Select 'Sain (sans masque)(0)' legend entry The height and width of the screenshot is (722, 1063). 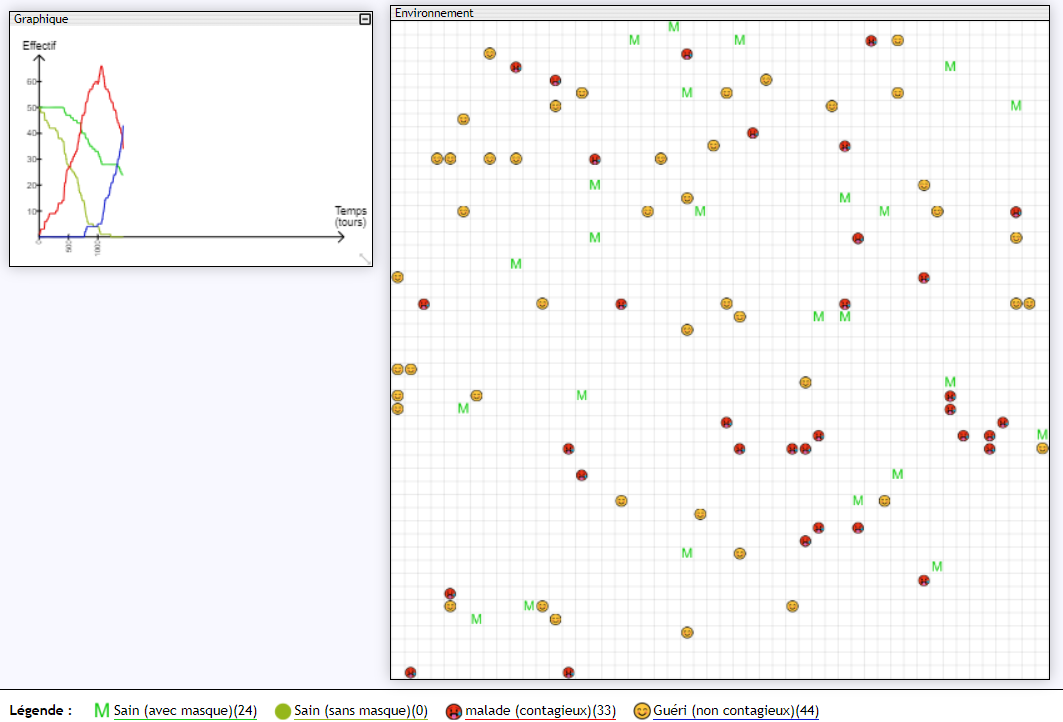point(361,711)
